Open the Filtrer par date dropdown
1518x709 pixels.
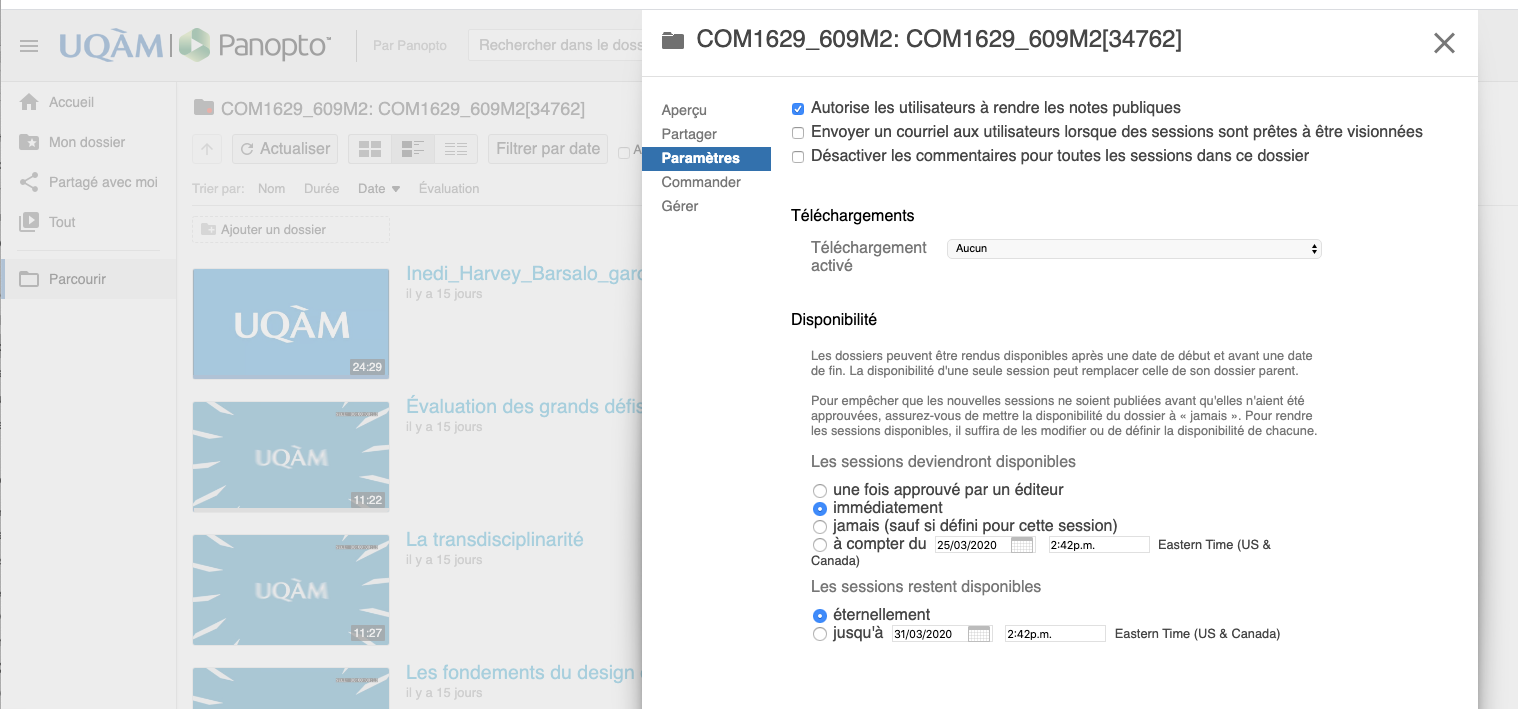point(548,149)
